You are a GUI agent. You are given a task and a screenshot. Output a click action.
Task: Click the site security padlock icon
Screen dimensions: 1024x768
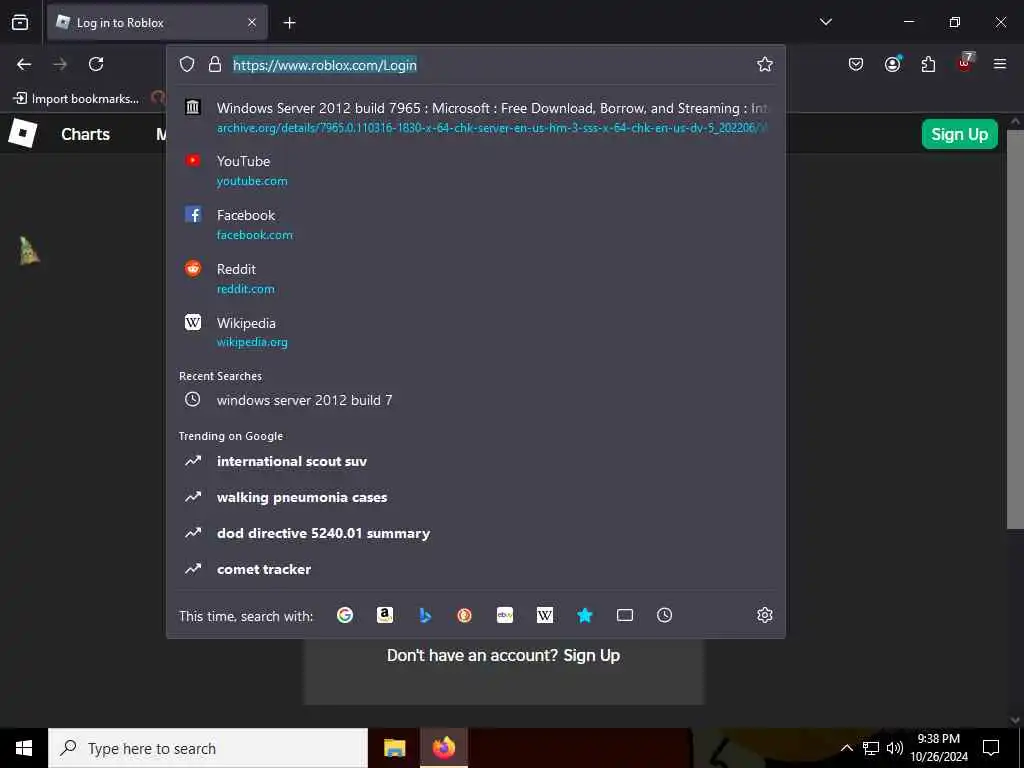[215, 64]
